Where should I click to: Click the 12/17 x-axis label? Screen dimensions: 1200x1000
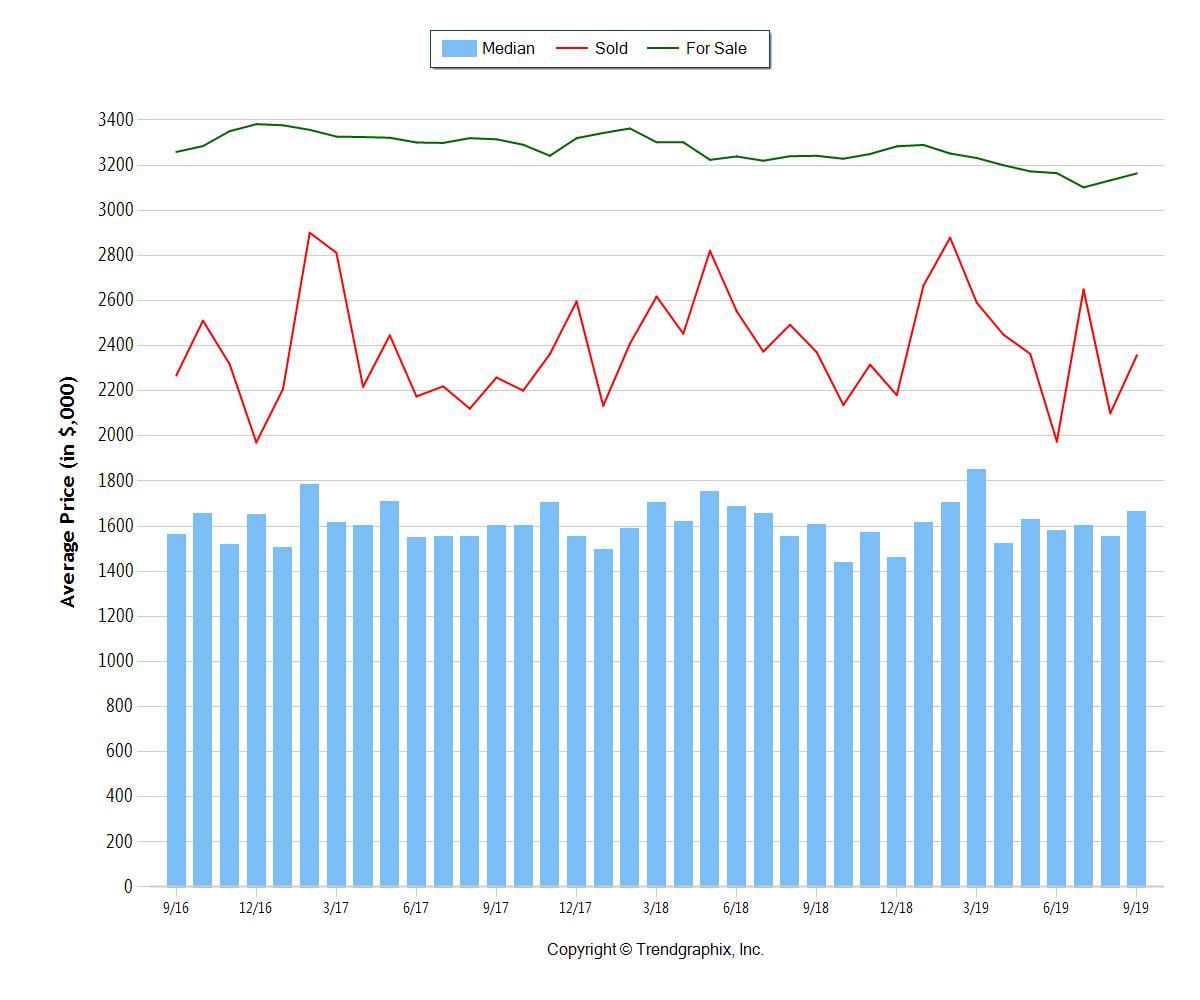[576, 907]
